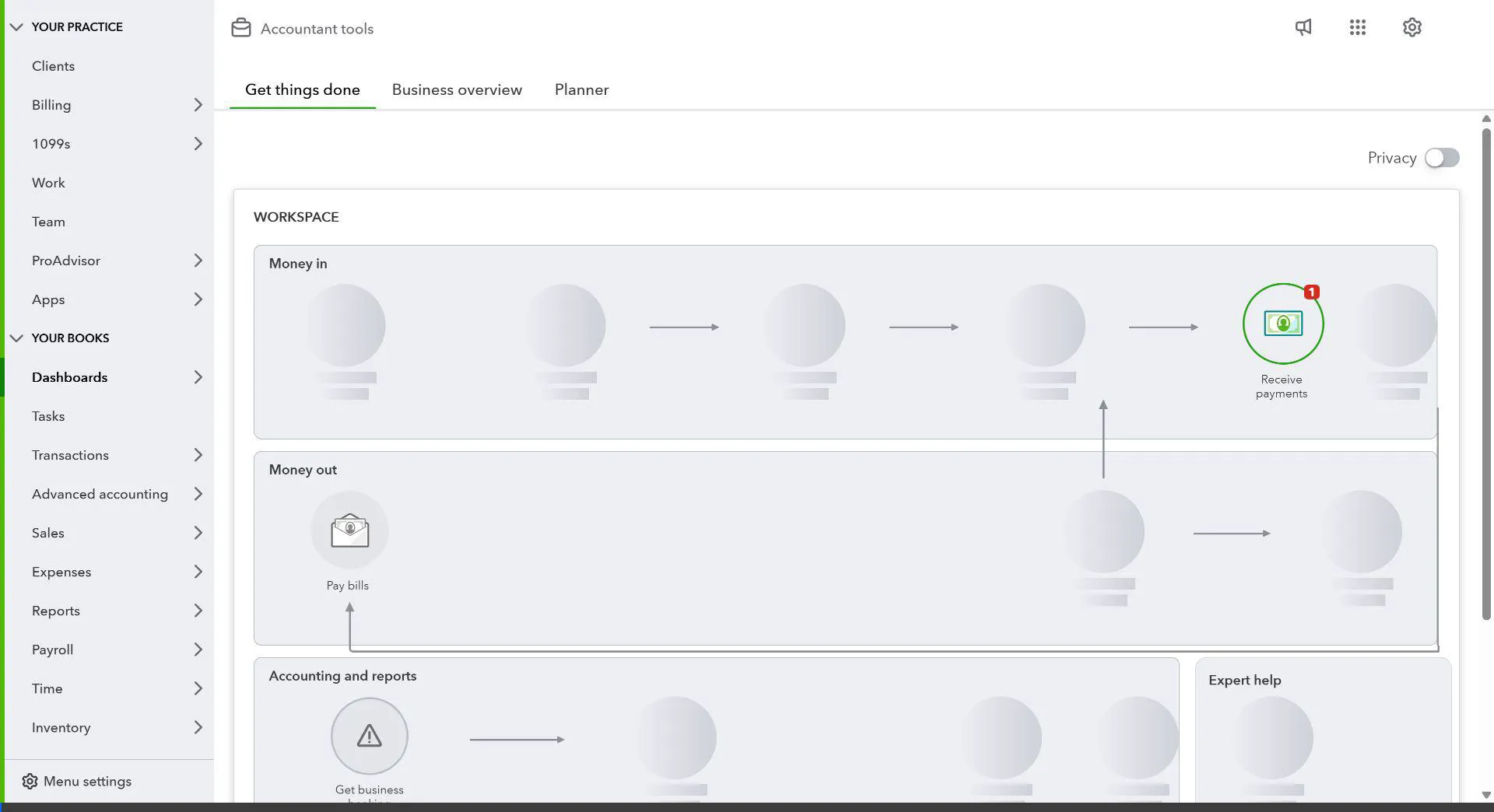1494x812 pixels.
Task: Select the Get things done tab
Action: 303,89
